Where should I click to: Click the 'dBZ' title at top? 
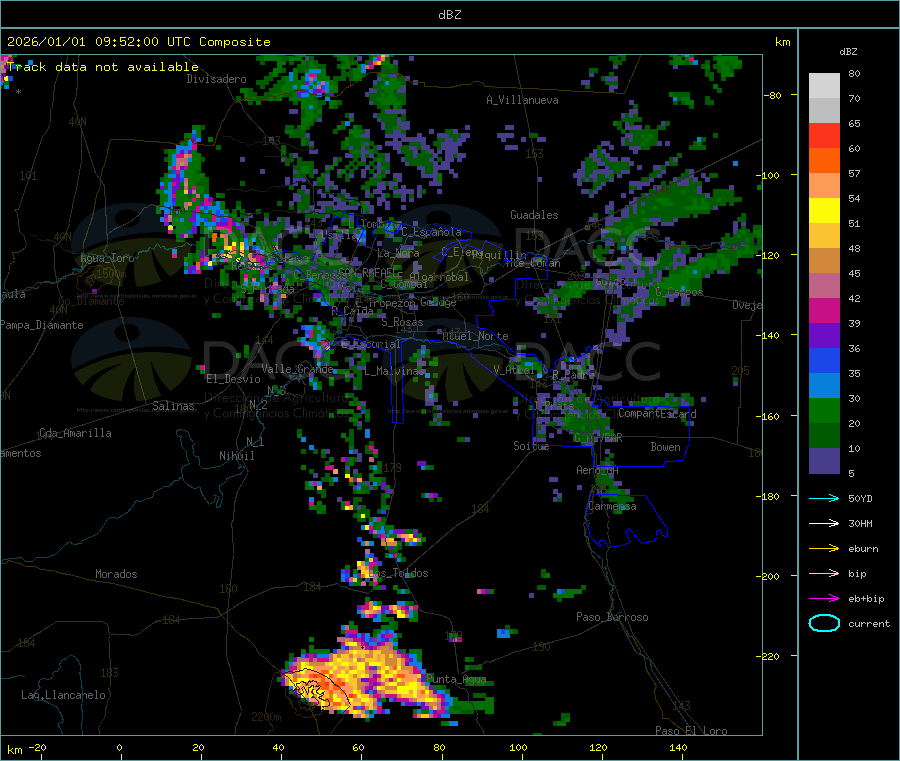point(449,14)
